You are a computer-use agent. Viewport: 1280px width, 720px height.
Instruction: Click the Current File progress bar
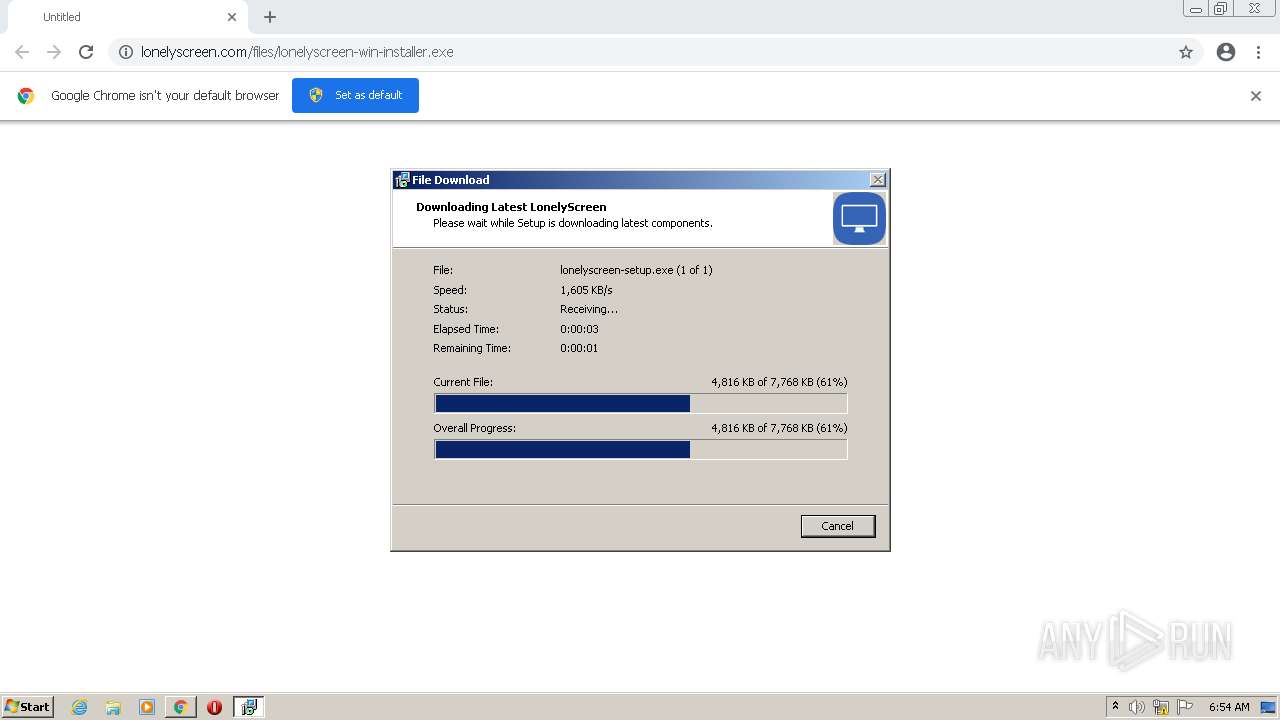click(641, 403)
